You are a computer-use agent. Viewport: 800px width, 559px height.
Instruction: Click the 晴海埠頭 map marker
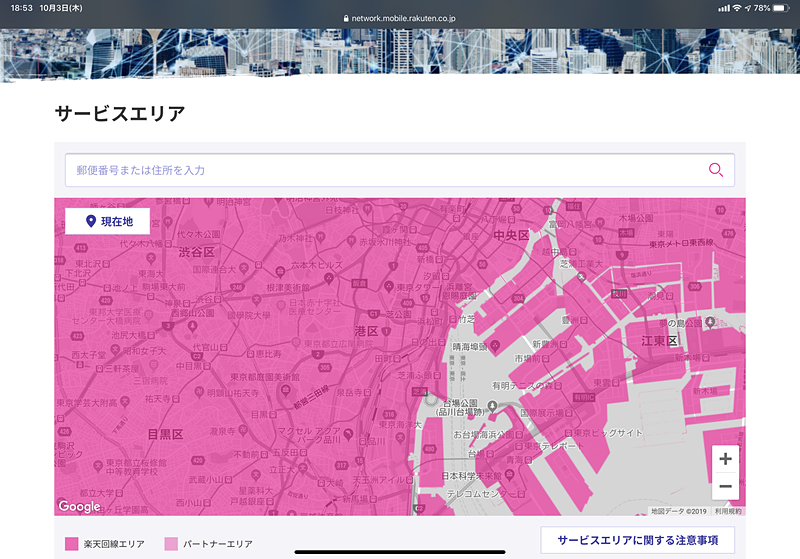[494, 346]
